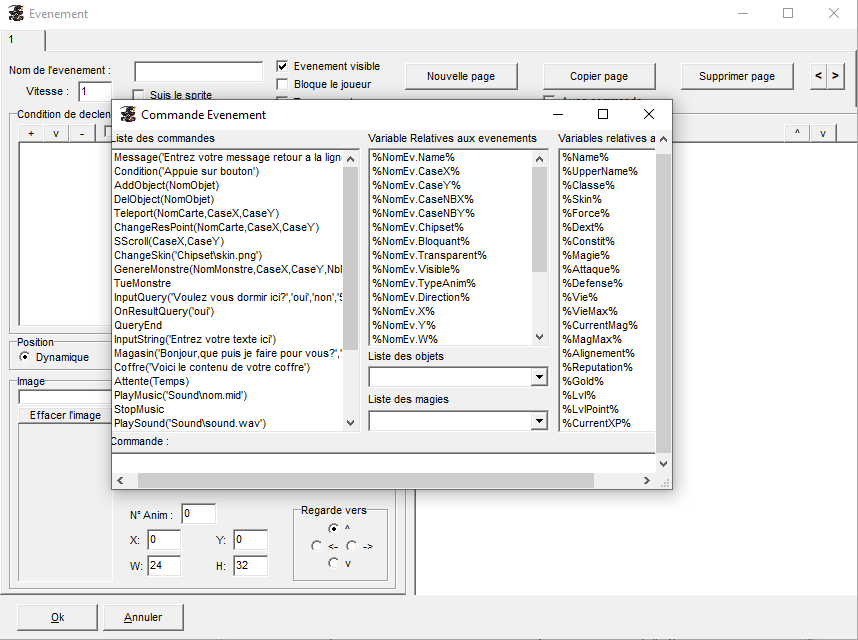The image size is (858, 640).
Task: Switch to page tab '1'
Action: 22,40
